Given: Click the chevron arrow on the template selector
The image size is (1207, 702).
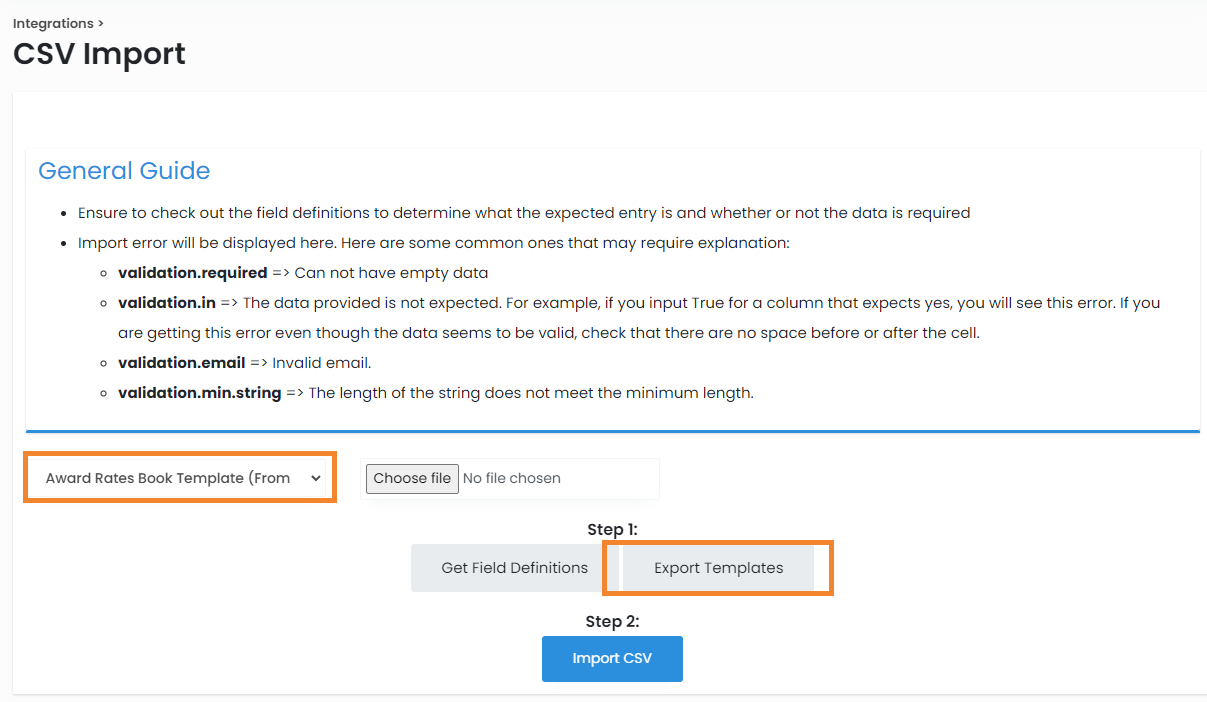Looking at the screenshot, I should tap(316, 478).
